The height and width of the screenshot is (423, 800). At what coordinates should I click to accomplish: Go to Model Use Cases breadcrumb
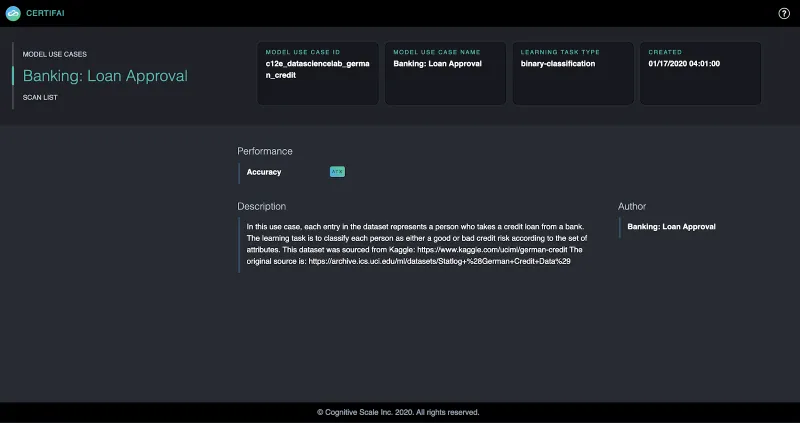(x=55, y=54)
